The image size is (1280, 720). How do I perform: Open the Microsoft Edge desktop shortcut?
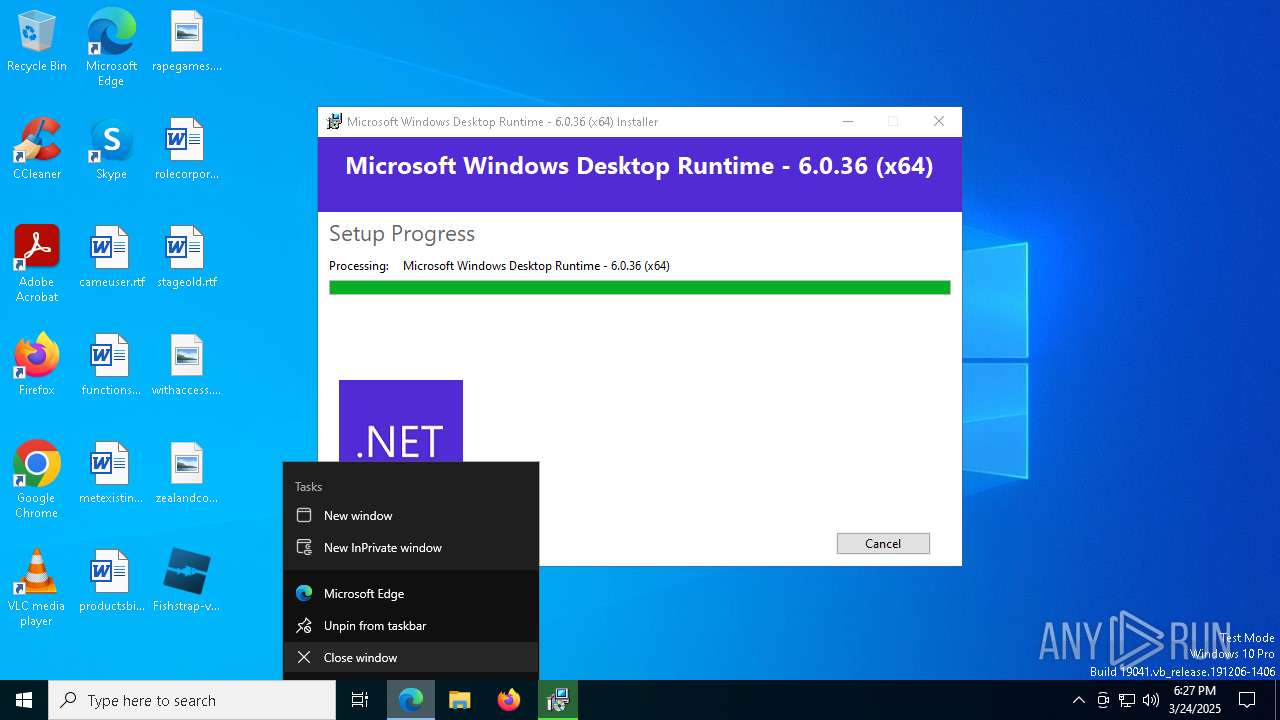tap(111, 48)
